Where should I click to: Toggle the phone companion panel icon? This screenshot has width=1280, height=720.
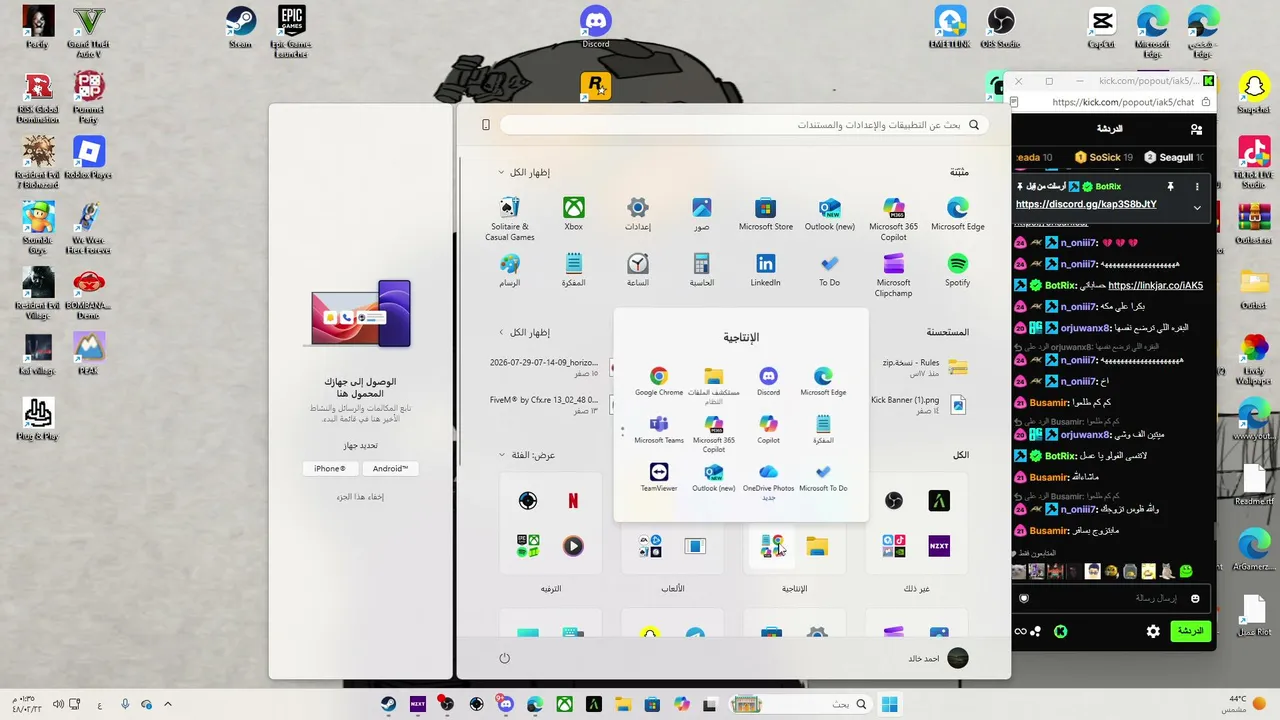click(x=486, y=125)
